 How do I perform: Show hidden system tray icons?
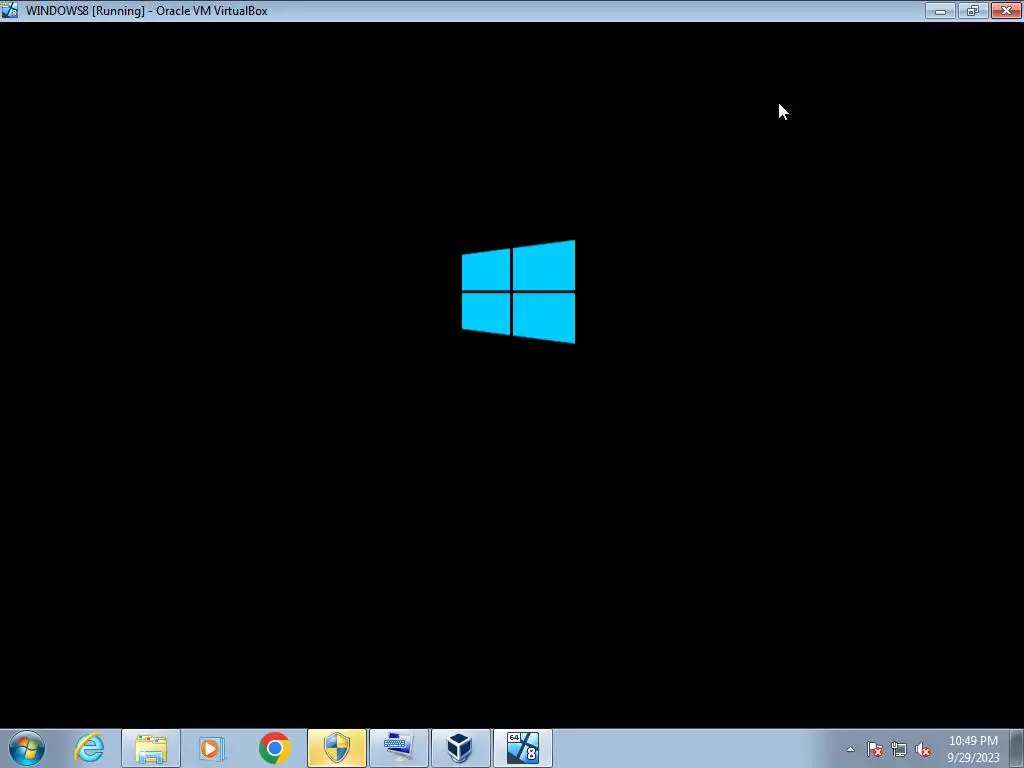[x=850, y=749]
